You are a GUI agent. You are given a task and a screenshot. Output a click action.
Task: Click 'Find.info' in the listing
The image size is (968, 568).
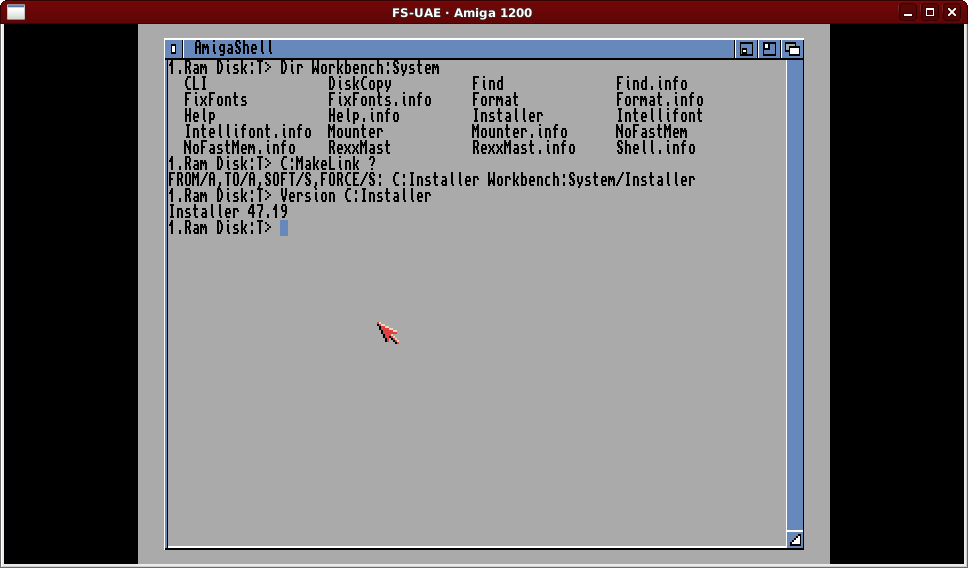tap(651, 83)
